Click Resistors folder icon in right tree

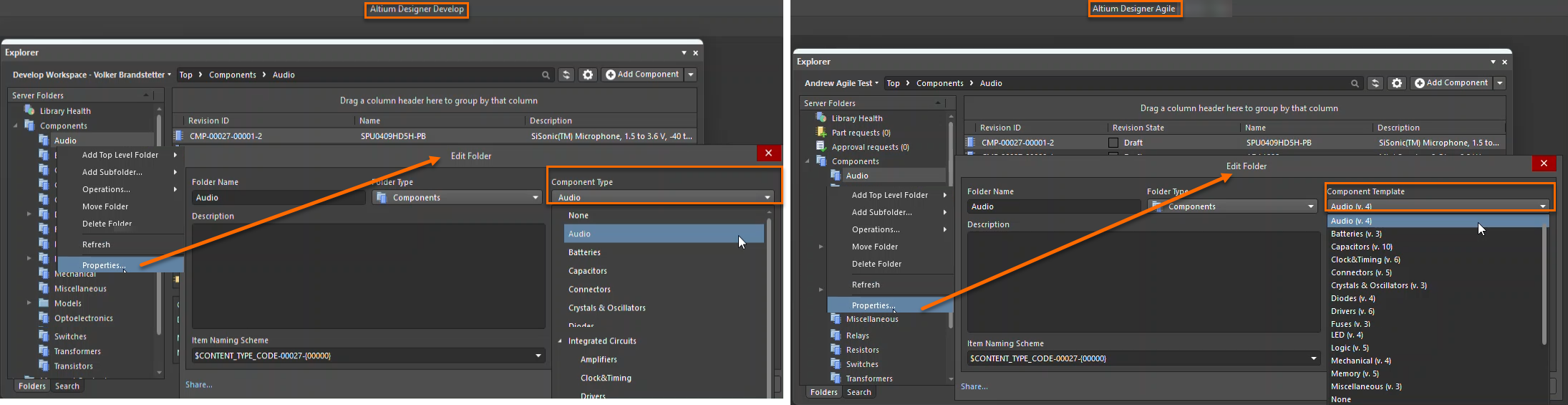pos(836,349)
